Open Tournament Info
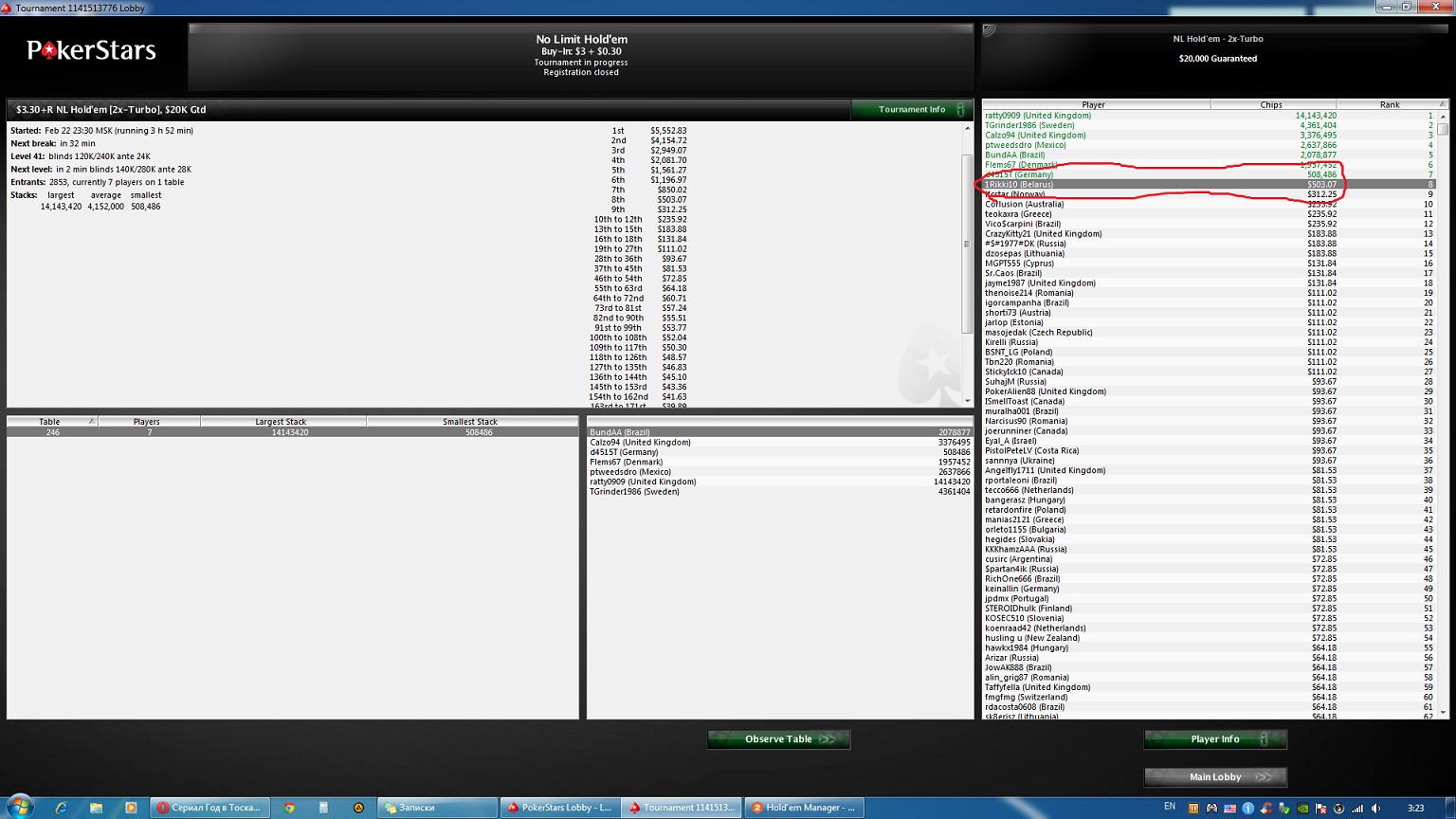This screenshot has height=819, width=1456. tap(912, 109)
